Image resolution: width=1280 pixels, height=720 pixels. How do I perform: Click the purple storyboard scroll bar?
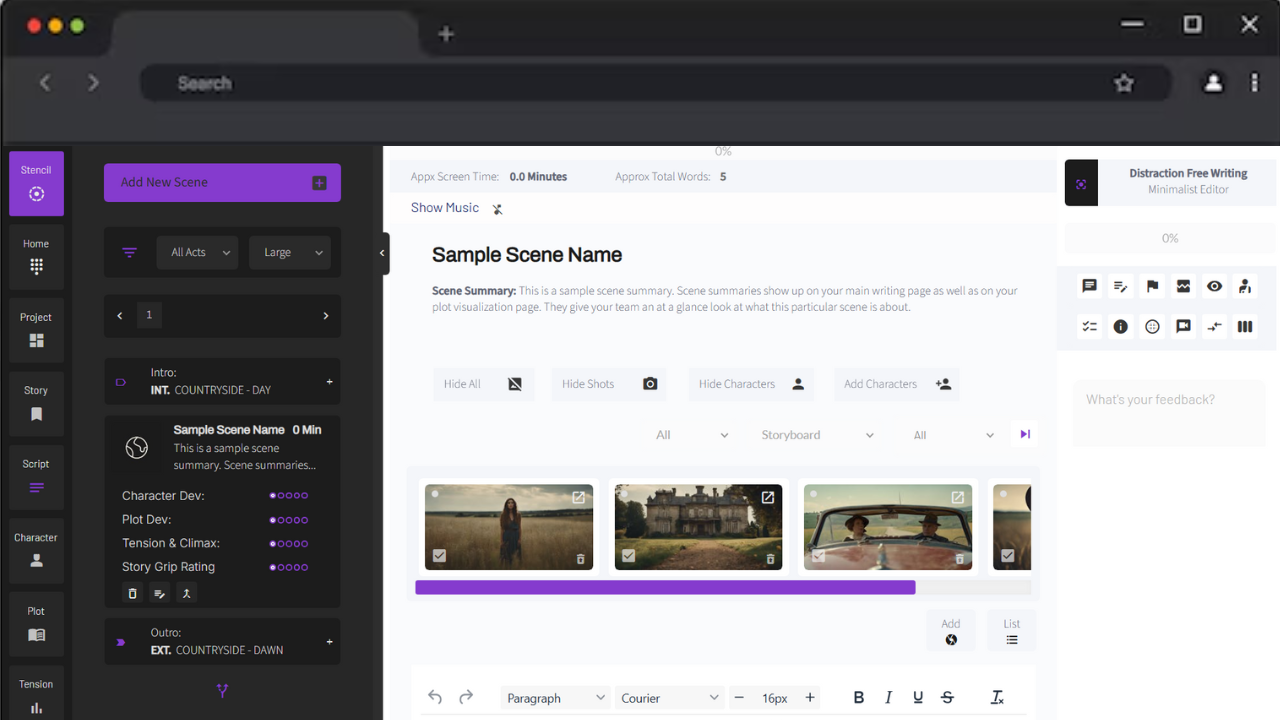pos(665,588)
